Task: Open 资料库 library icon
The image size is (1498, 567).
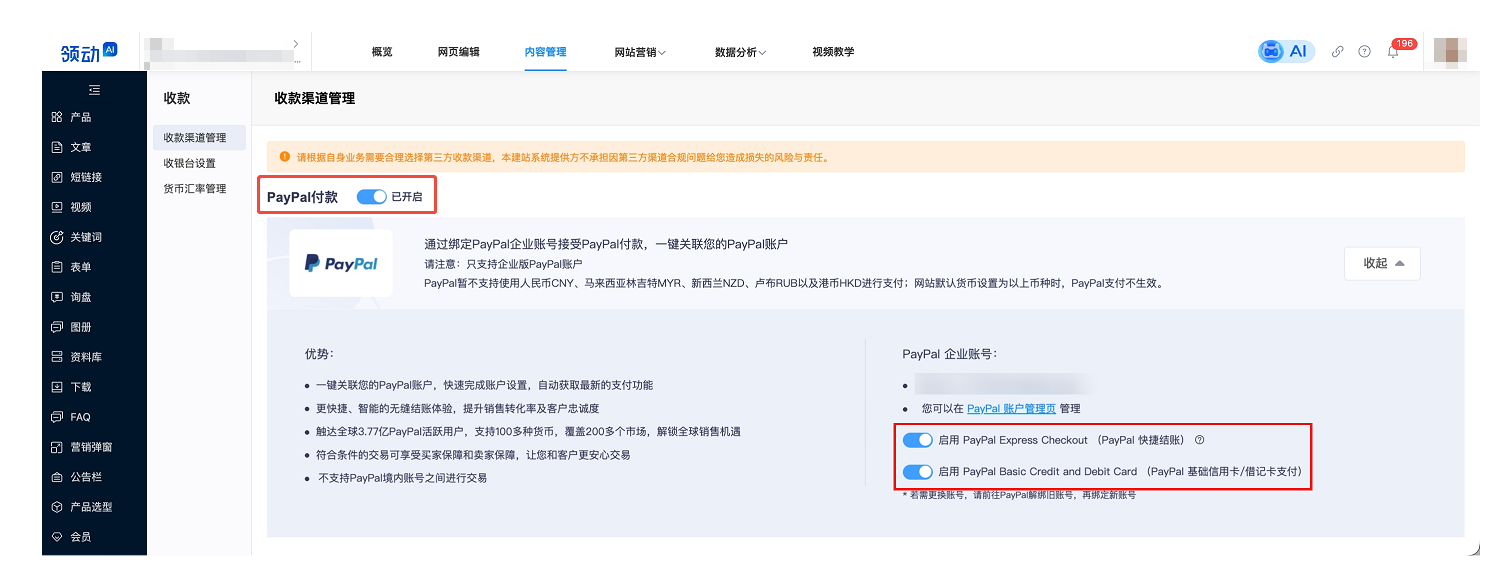Action: tap(57, 357)
